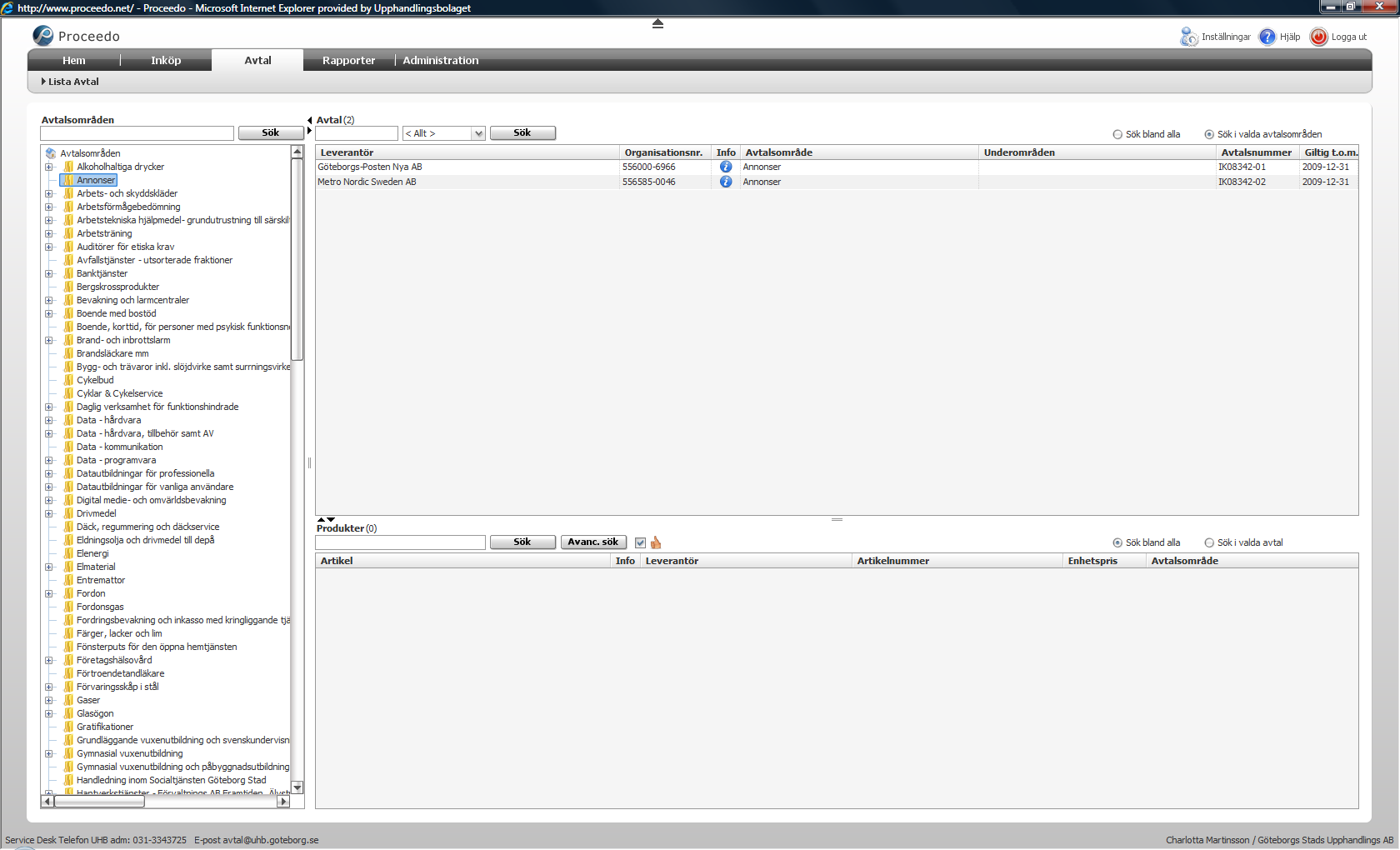Click the Sök button in Avtal panel
Viewport: 1400px width, 850px height.
tap(522, 133)
